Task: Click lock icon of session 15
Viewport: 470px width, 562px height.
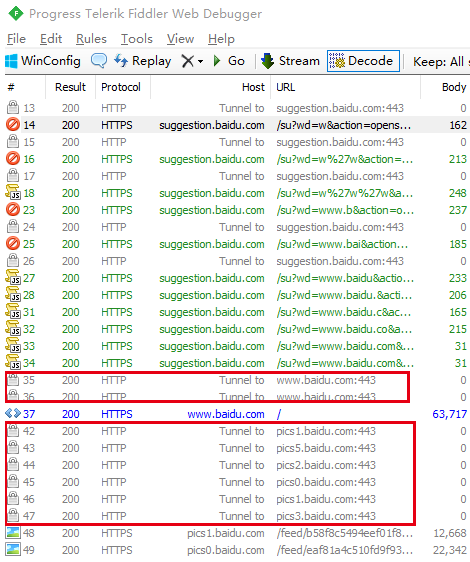Action: coord(13,141)
